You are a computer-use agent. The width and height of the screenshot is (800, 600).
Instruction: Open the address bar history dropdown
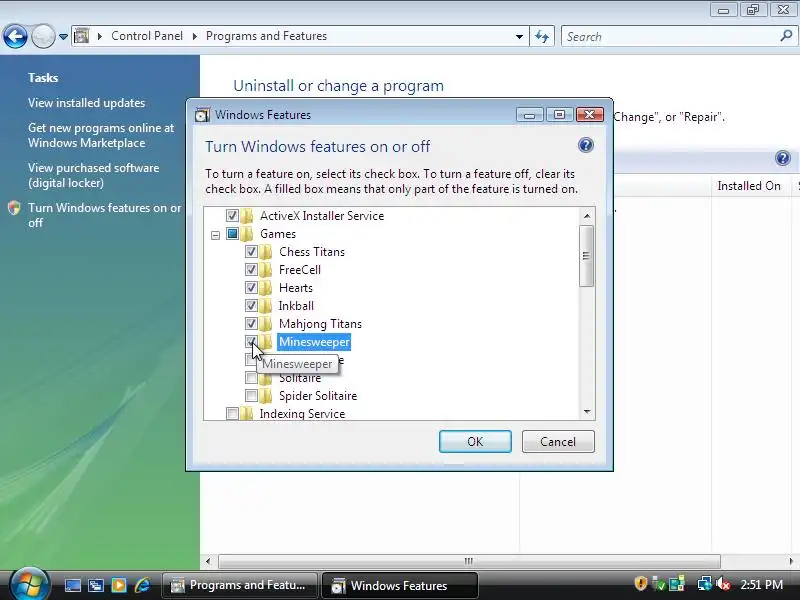[519, 37]
